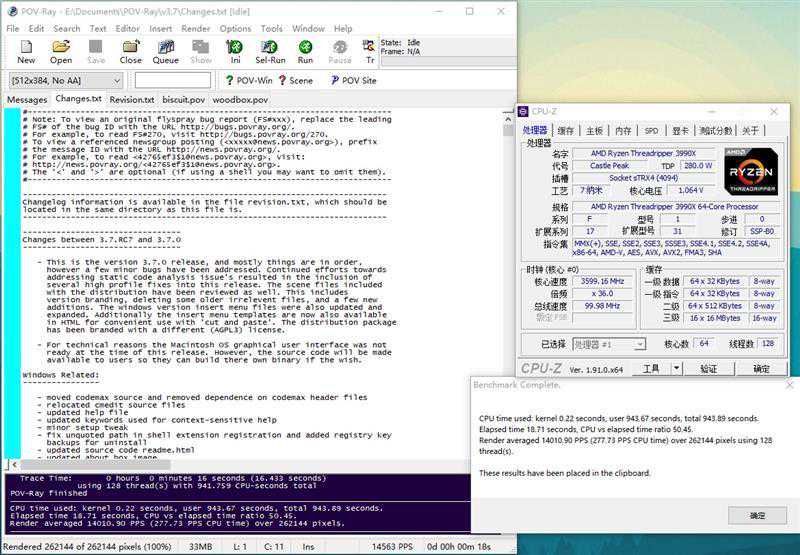Click the command line input field
This screenshot has height=555, width=800.
[173, 80]
